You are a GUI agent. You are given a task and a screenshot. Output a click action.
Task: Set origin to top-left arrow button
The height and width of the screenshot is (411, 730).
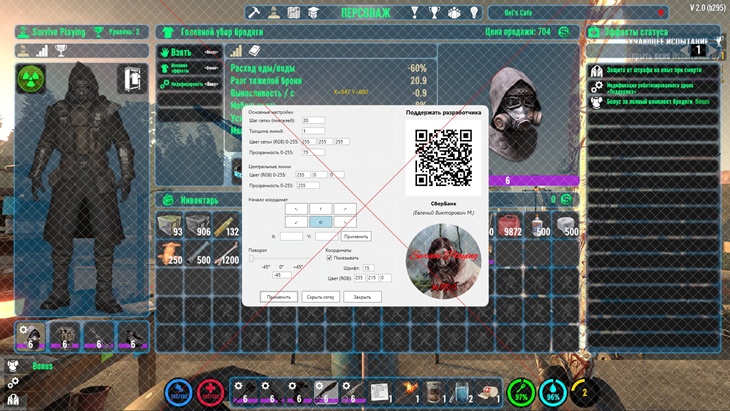tap(297, 209)
